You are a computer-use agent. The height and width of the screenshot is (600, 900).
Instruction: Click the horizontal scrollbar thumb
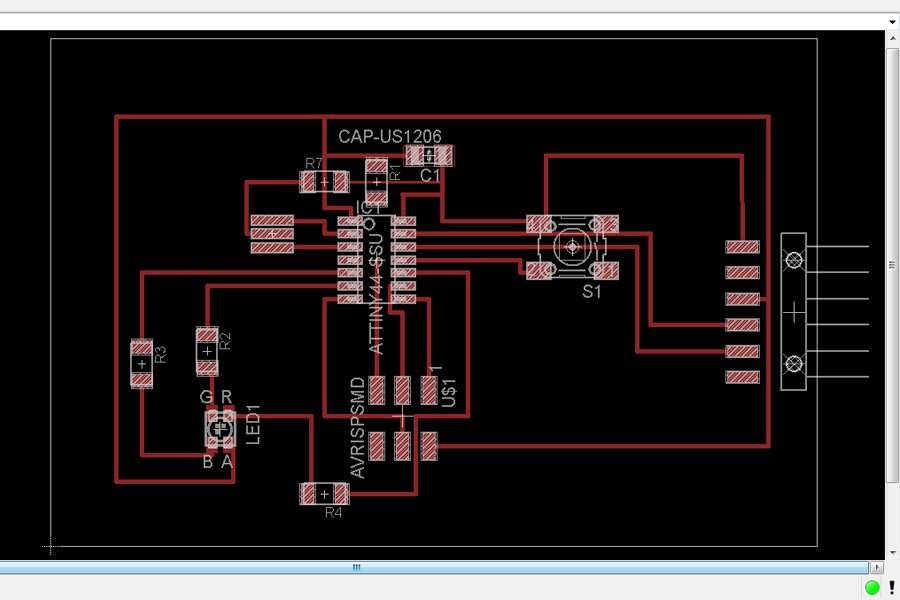433,567
